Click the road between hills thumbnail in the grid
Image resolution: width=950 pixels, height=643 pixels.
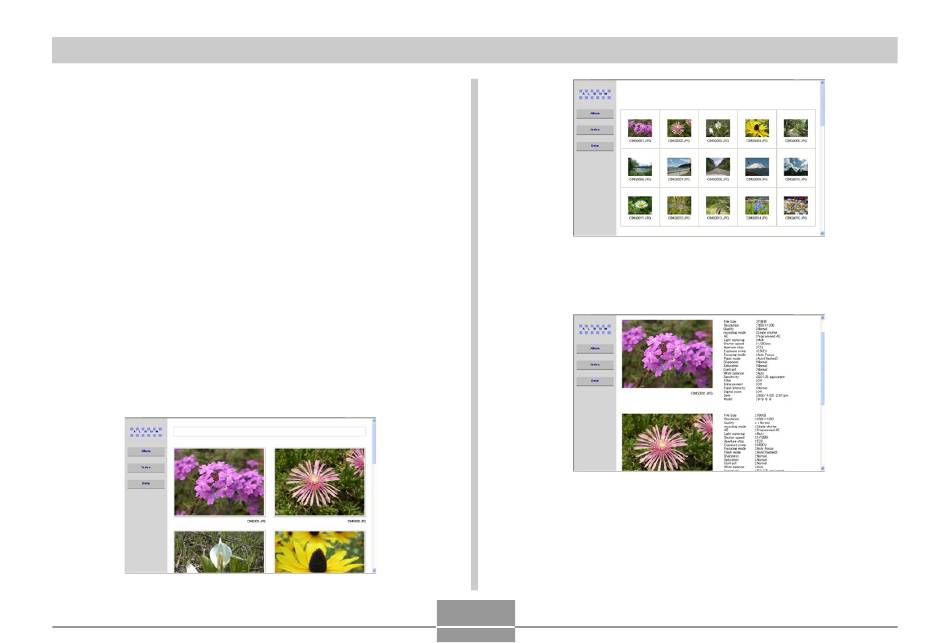[x=717, y=166]
